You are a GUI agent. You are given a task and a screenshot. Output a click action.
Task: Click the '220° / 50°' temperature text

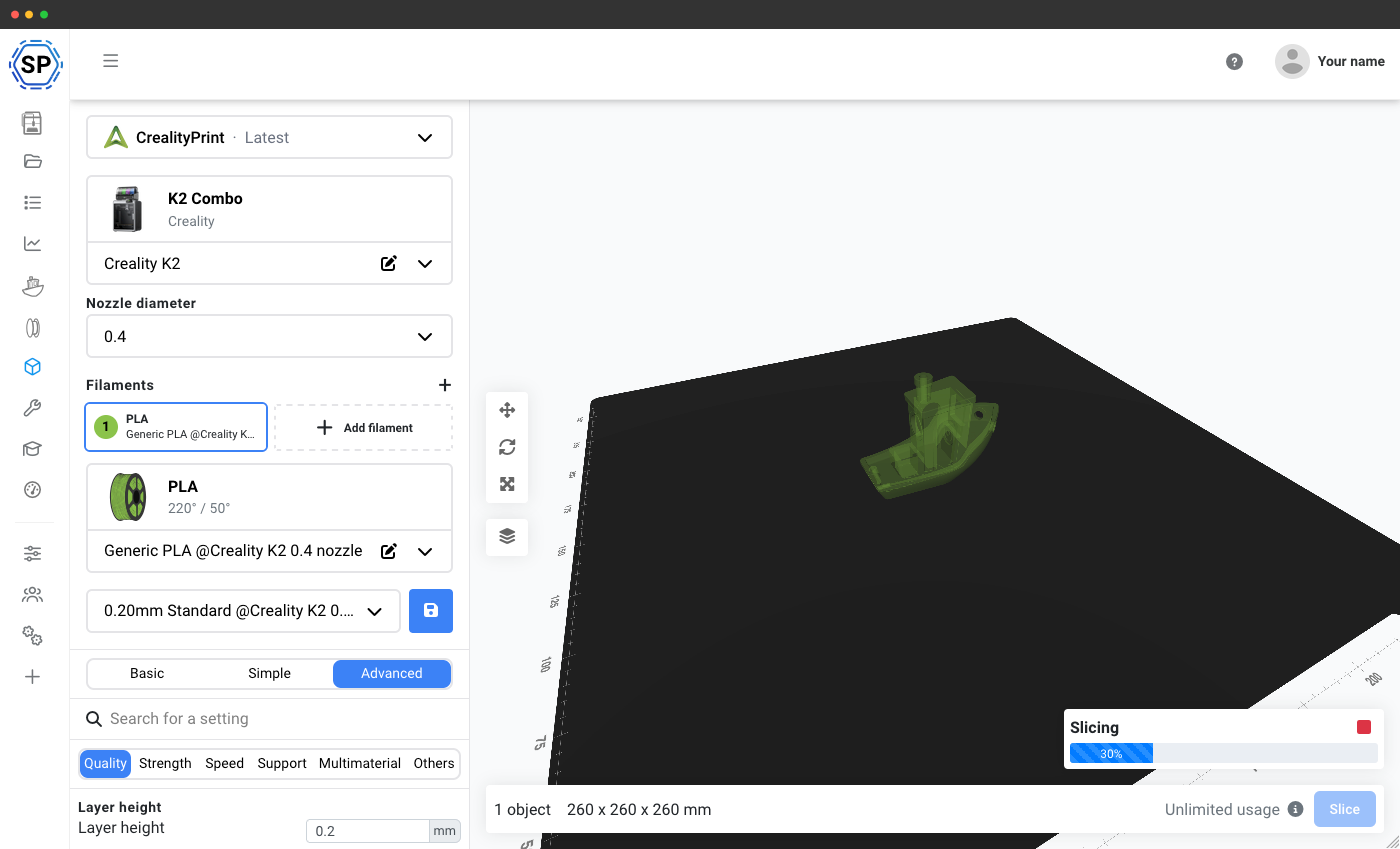pos(199,509)
